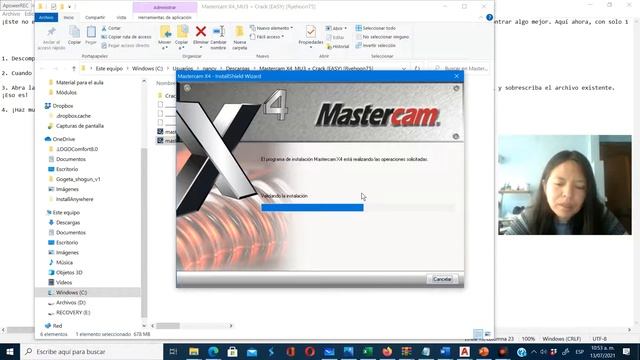Select Copiar ruta de acceso
This screenshot has height=360, width=640.
[x=127, y=37]
